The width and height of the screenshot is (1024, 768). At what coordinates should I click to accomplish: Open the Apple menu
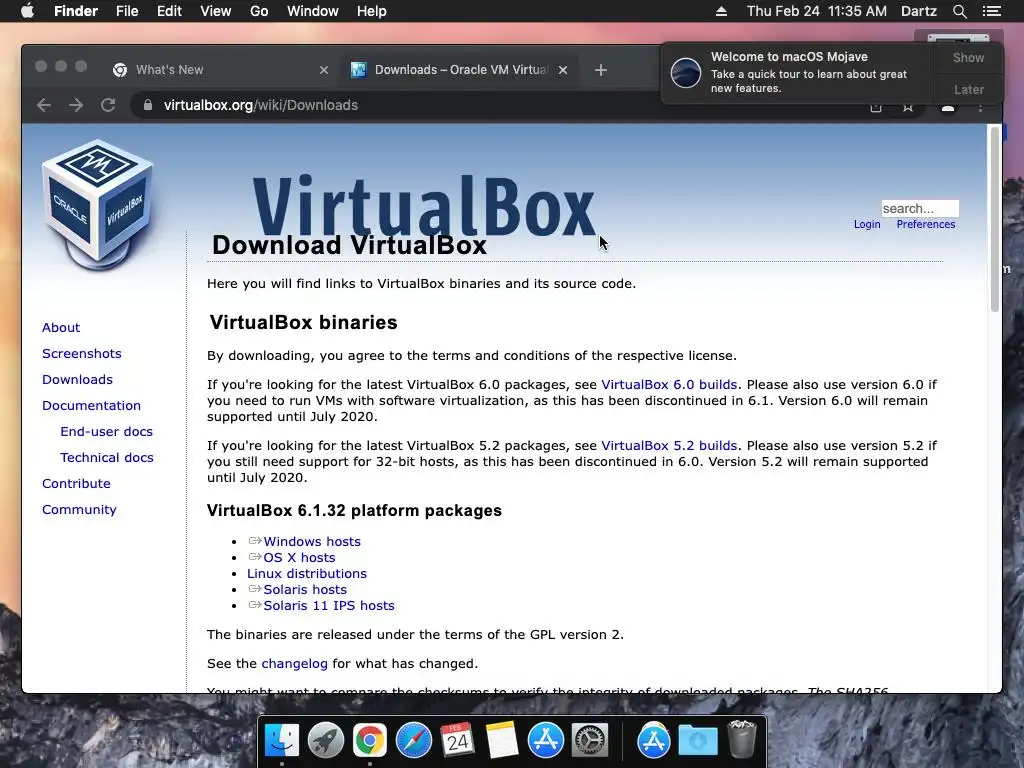pos(27,11)
